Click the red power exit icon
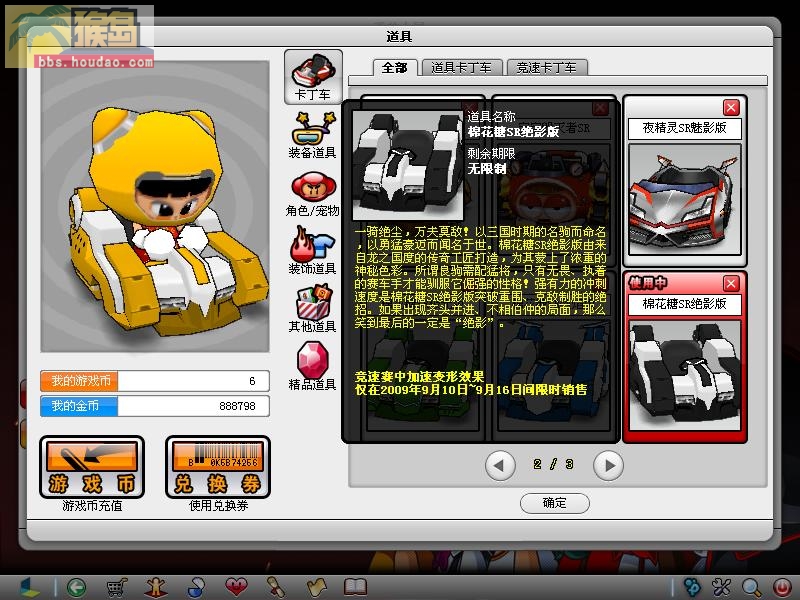800x600 pixels. [x=782, y=588]
